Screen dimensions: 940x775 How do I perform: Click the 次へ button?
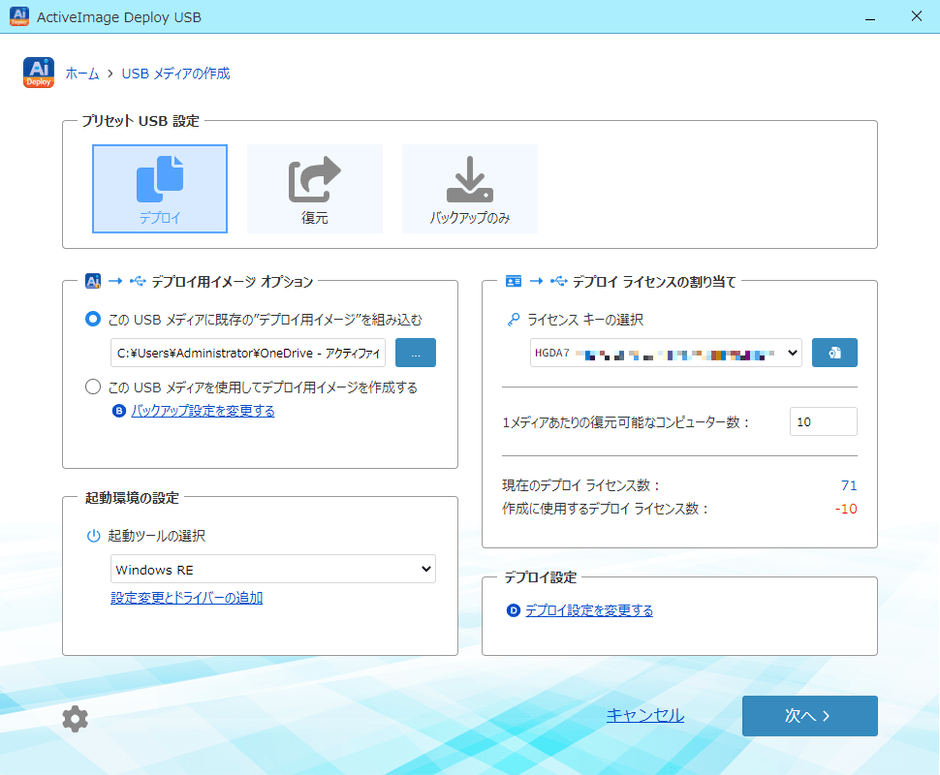coord(809,716)
